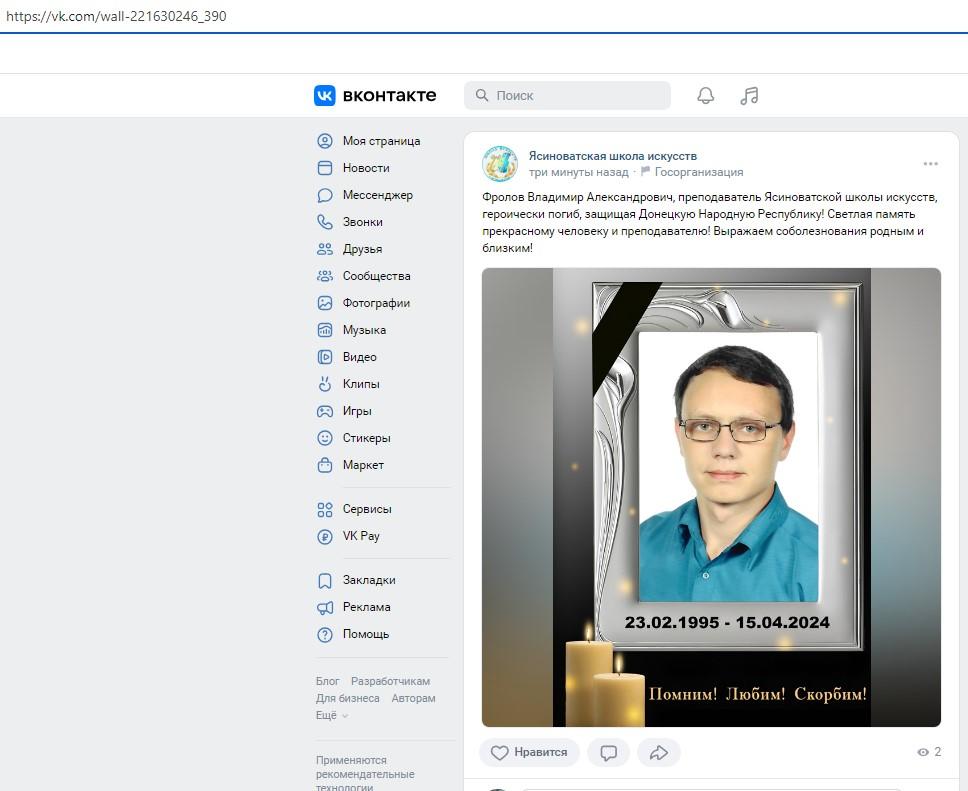
Task: Click the Друзья people icon
Action: coord(325,249)
